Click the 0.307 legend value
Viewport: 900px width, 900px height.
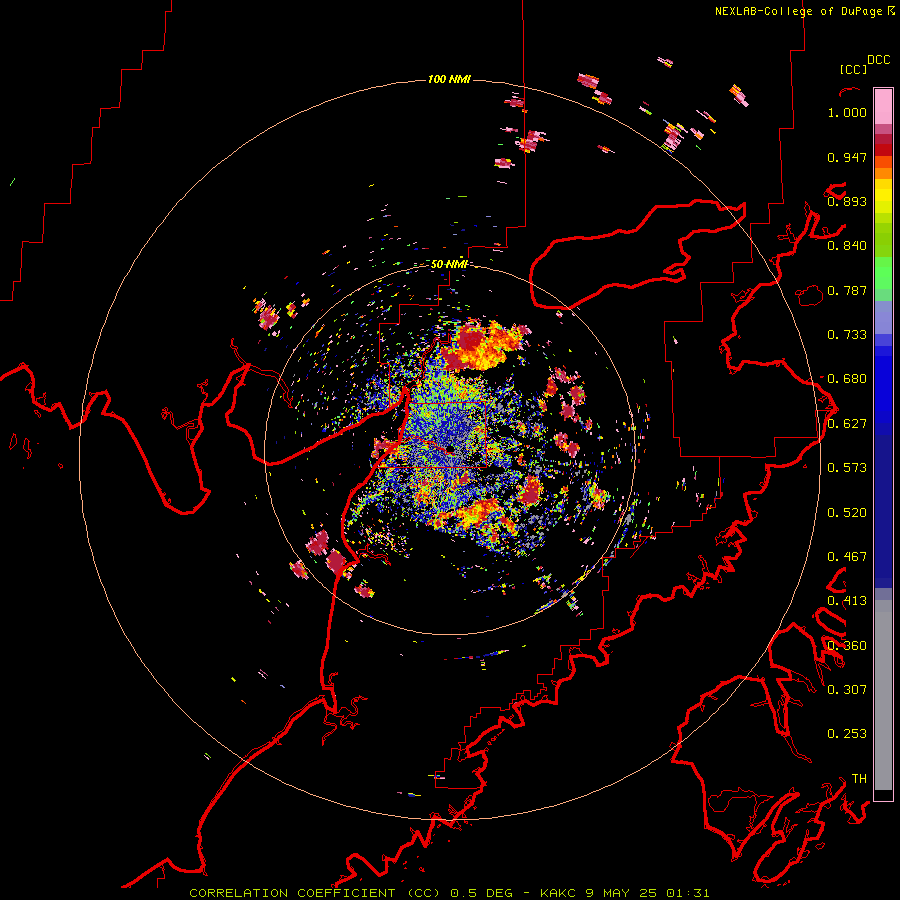point(847,689)
